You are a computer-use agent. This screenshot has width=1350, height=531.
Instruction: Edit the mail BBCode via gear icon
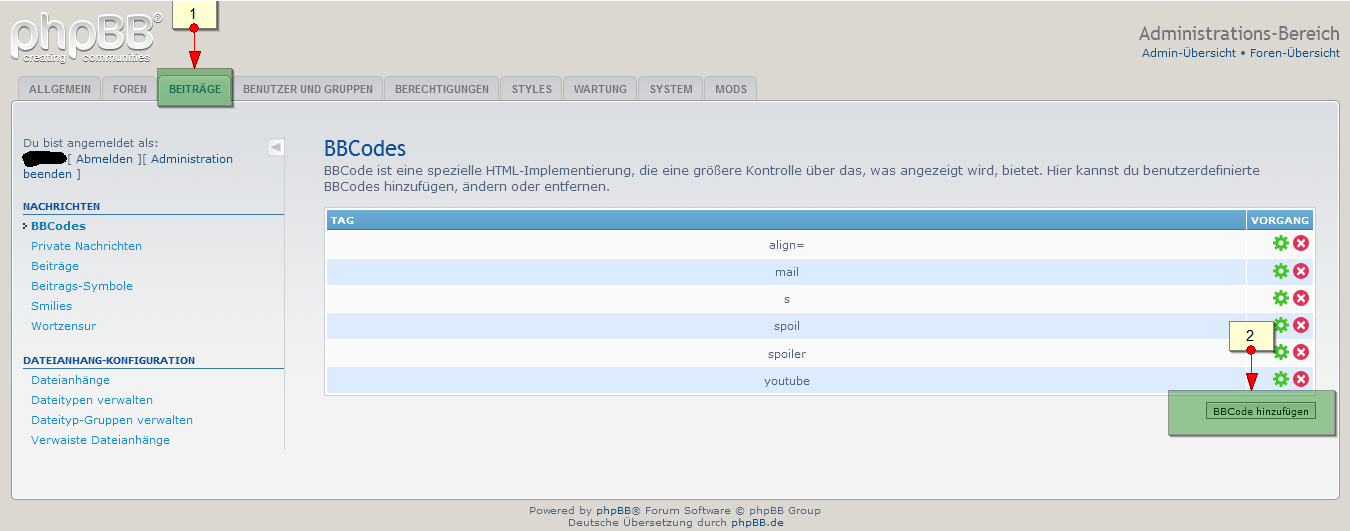(1280, 271)
